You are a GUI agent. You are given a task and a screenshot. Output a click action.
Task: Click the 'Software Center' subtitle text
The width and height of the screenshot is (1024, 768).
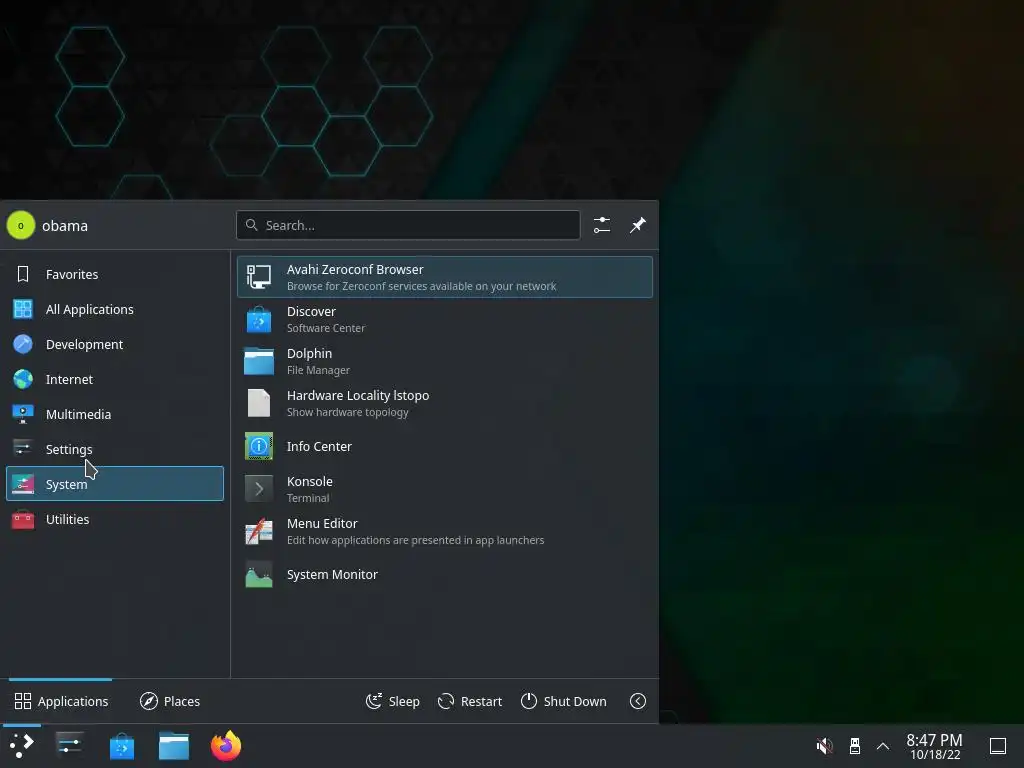click(x=326, y=328)
